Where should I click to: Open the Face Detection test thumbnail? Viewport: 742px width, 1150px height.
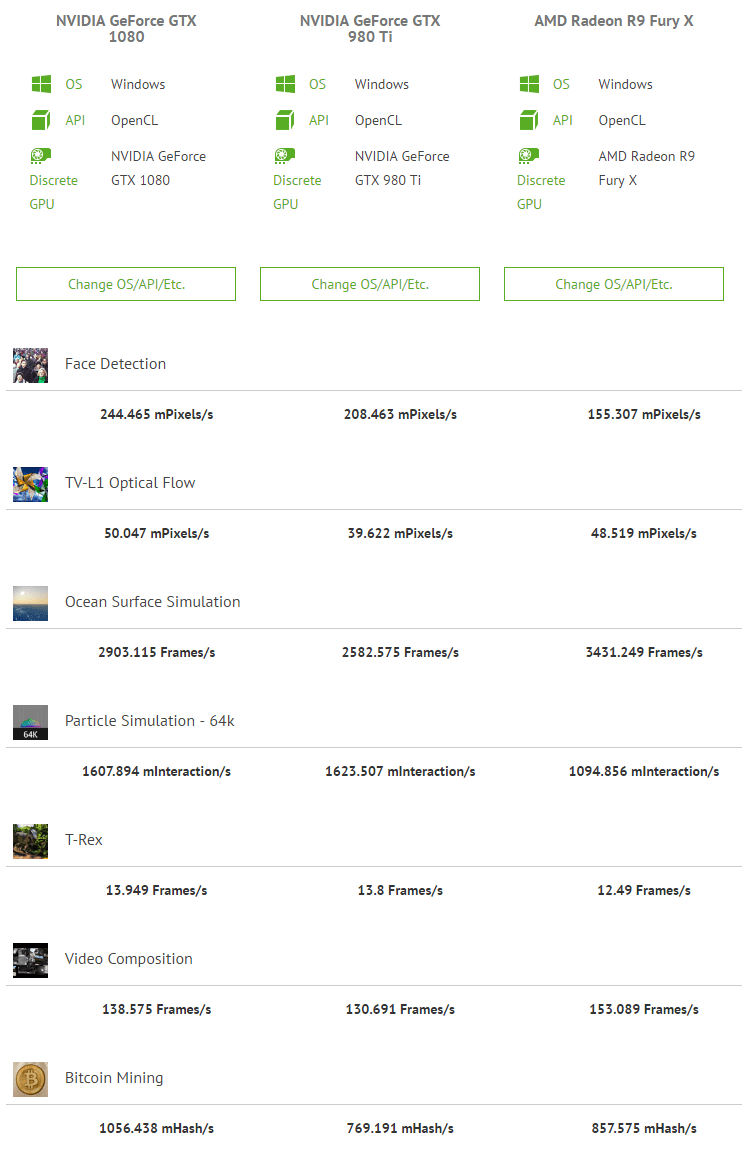(30, 365)
